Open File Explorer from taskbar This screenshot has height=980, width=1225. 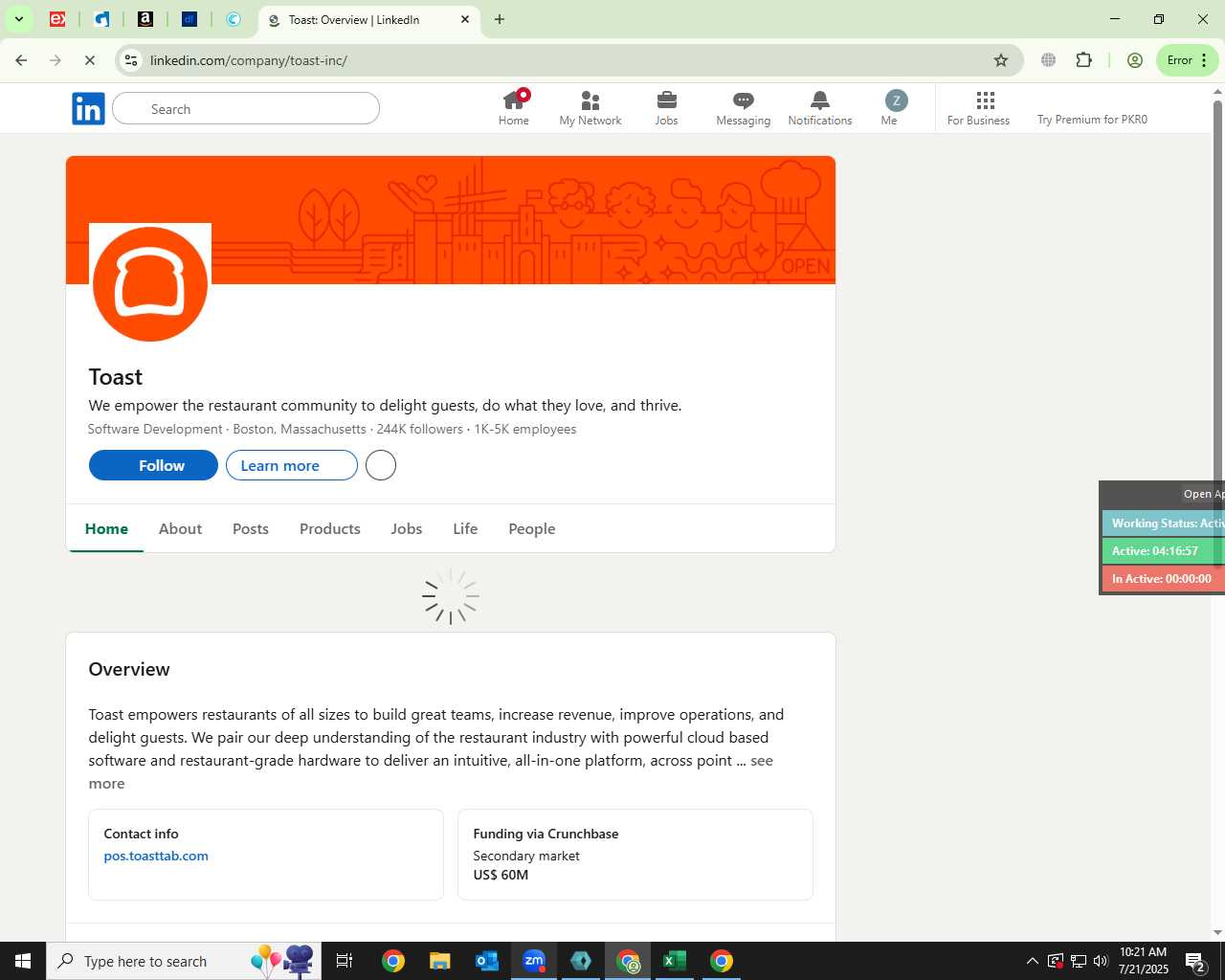click(439, 961)
